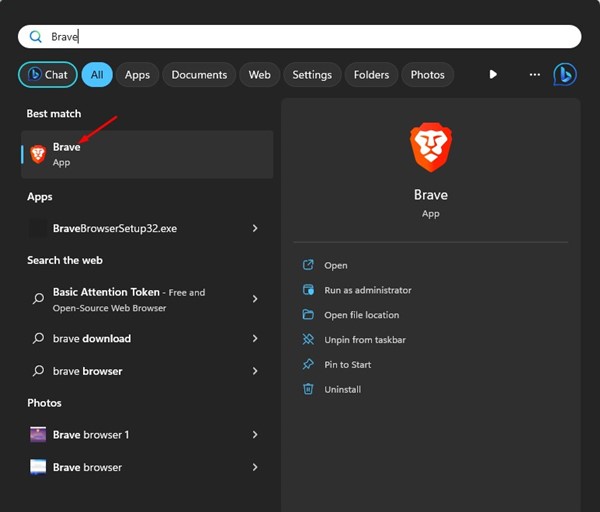Select the brave download web suggestion
Image resolution: width=600 pixels, height=512 pixels.
pos(147,339)
